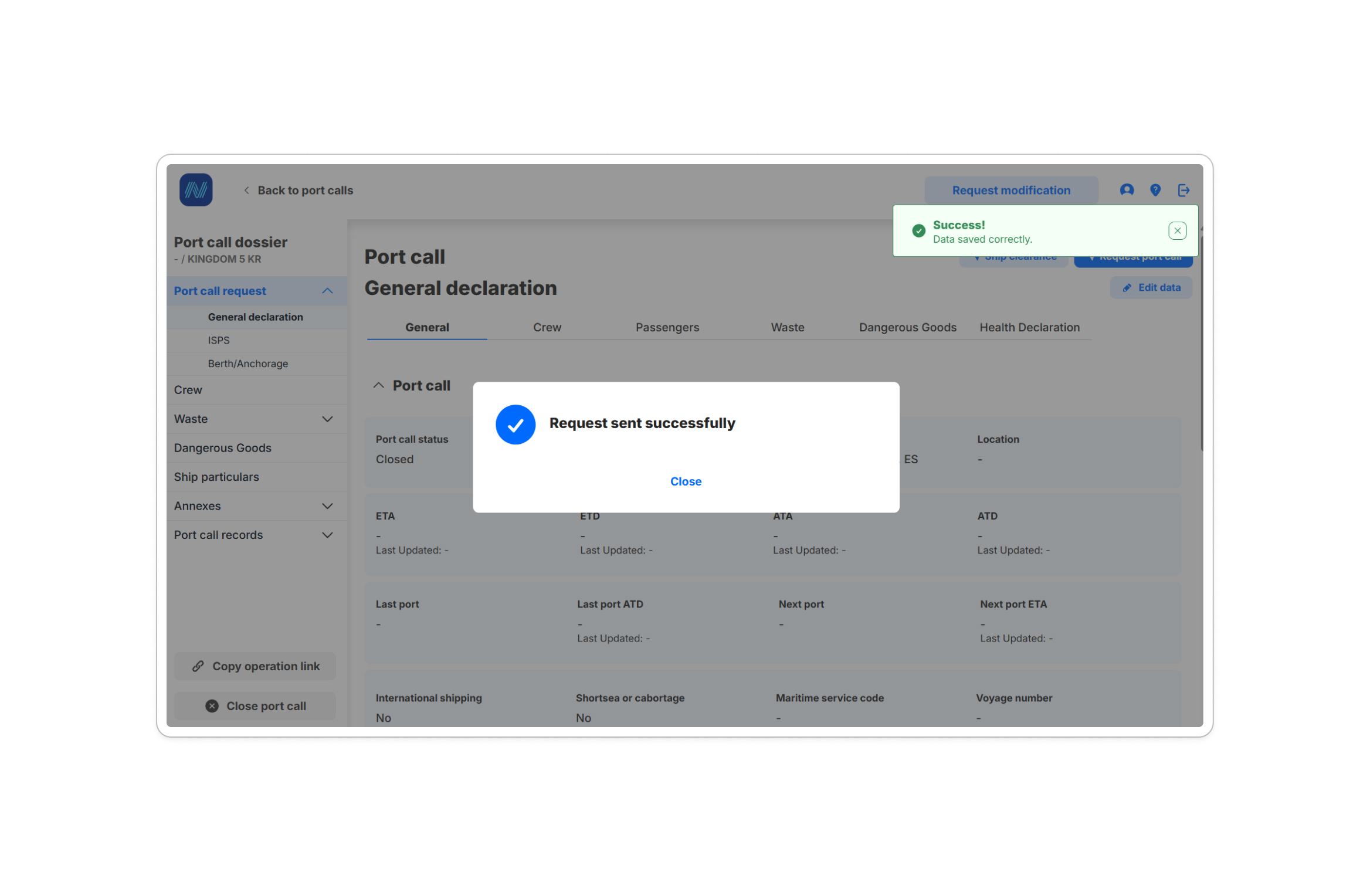Collapse the Port call request section
The width and height of the screenshot is (1370, 896).
327,291
